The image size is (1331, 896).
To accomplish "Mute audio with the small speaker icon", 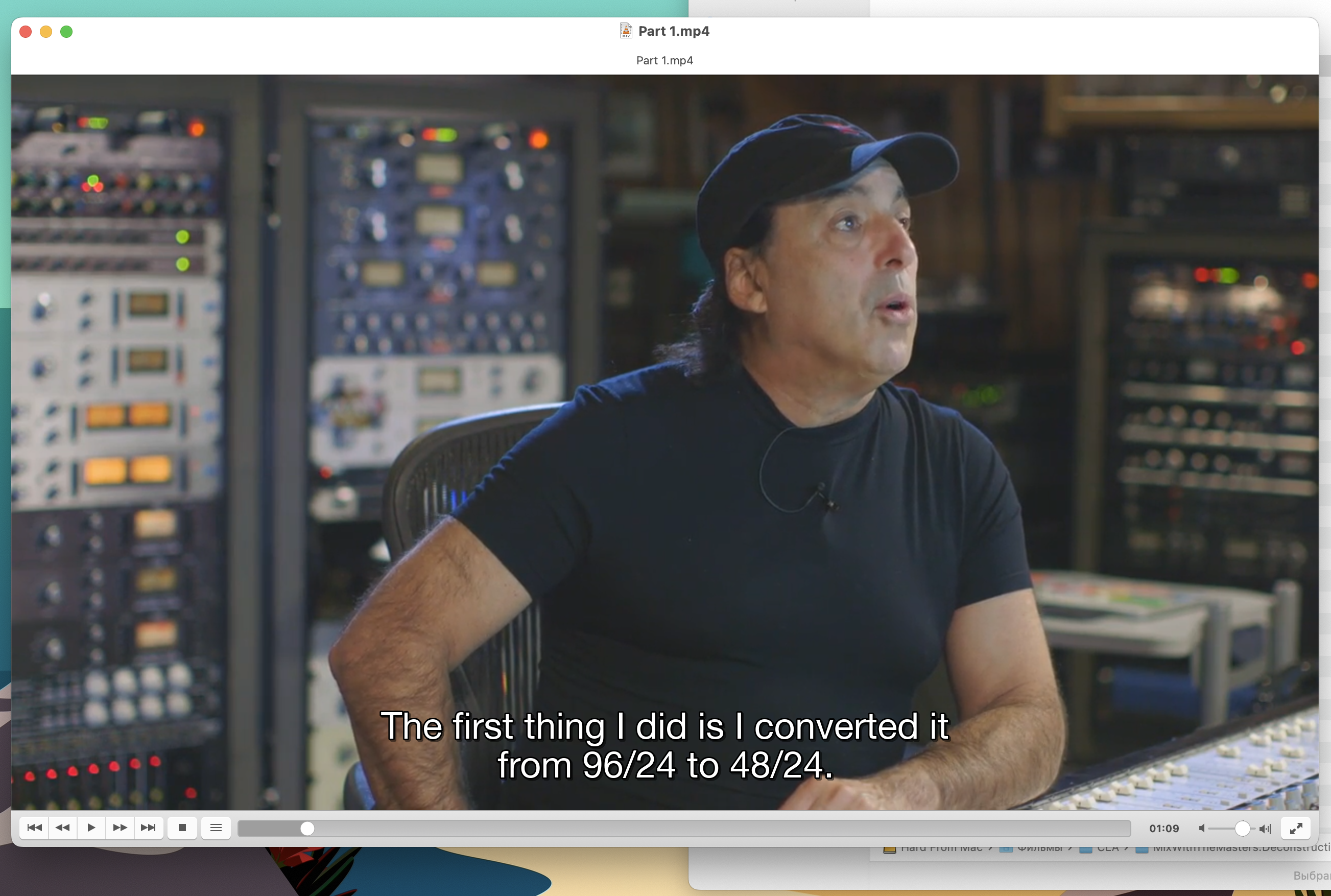I will 1202,828.
